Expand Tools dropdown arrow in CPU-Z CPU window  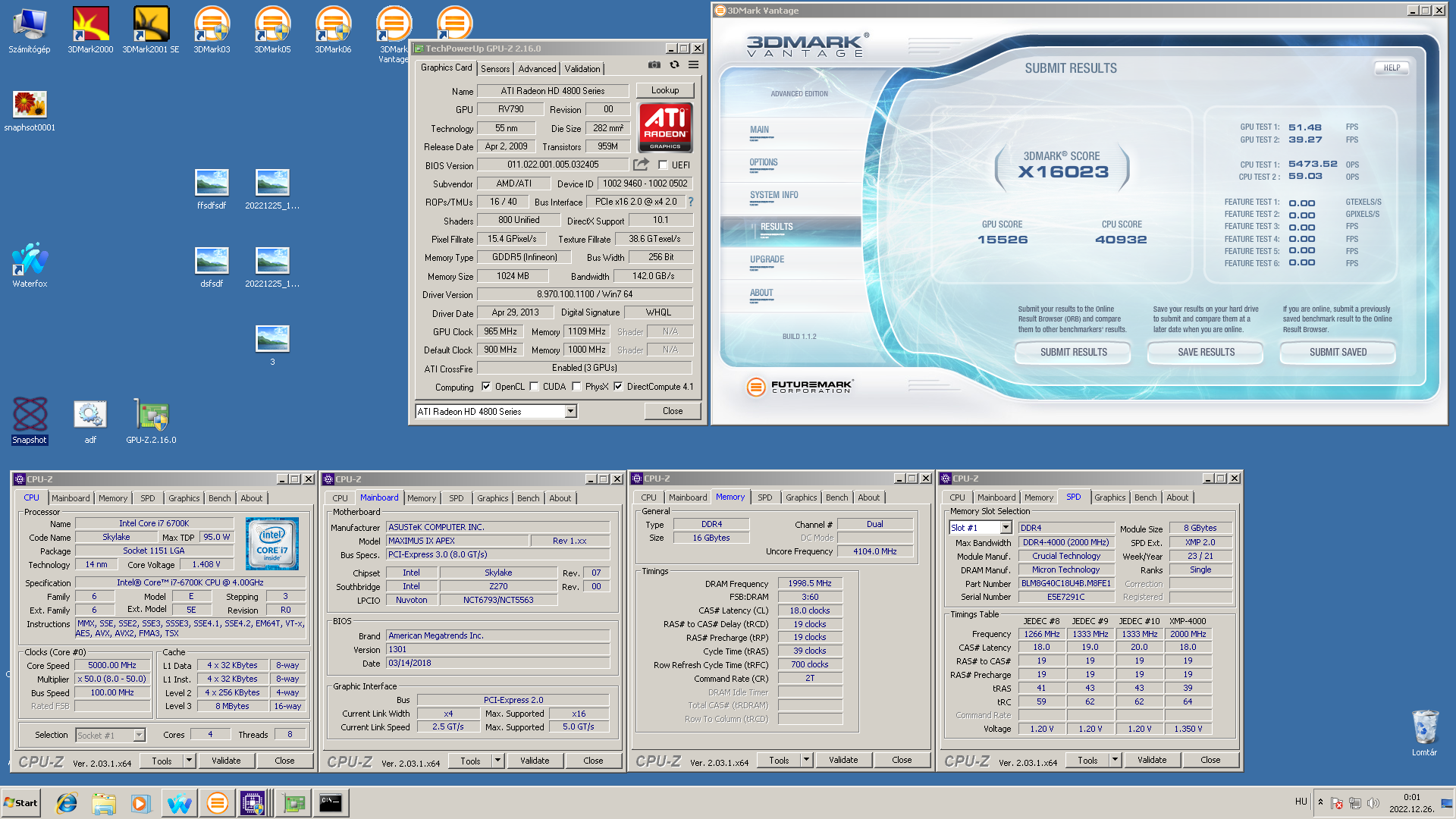(189, 760)
